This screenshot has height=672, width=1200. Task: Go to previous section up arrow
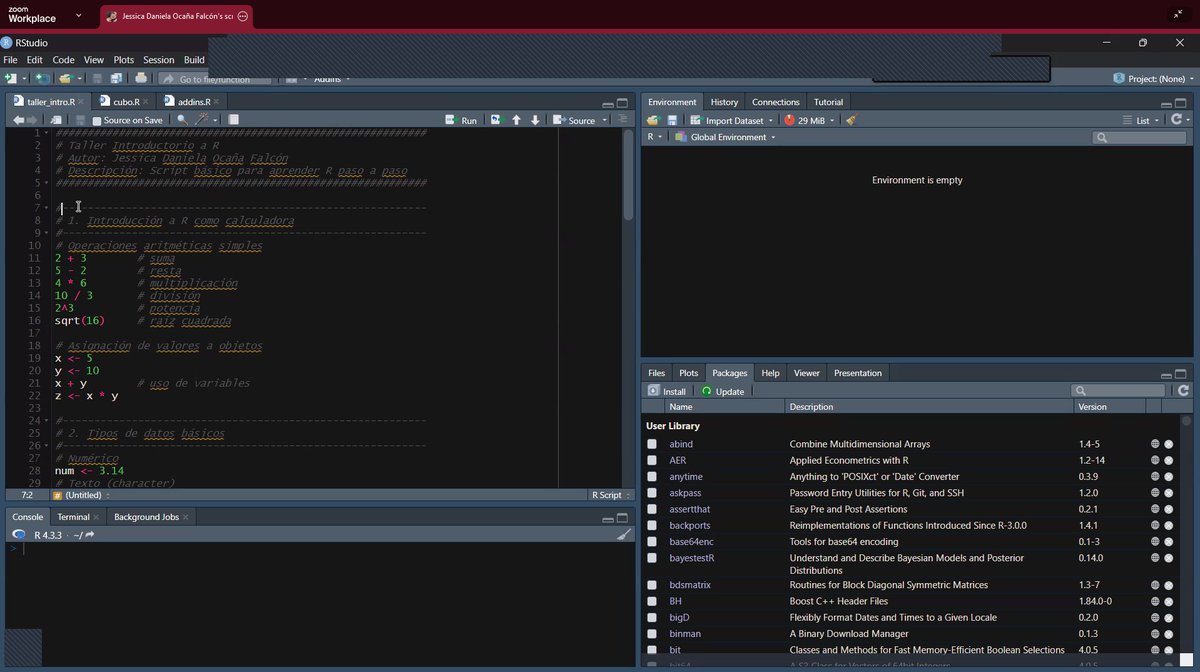[x=516, y=120]
